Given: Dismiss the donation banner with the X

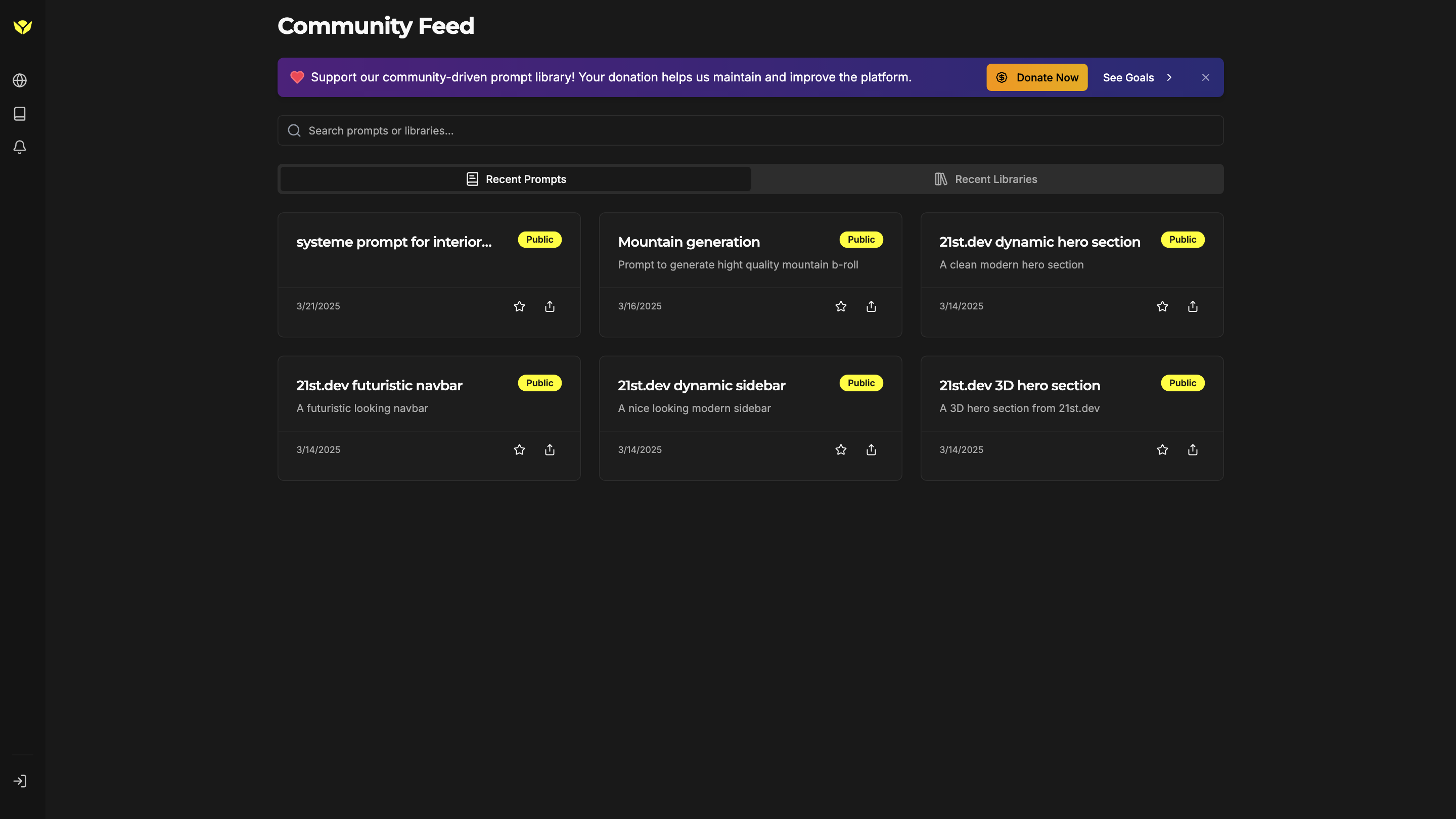Looking at the screenshot, I should [x=1205, y=77].
